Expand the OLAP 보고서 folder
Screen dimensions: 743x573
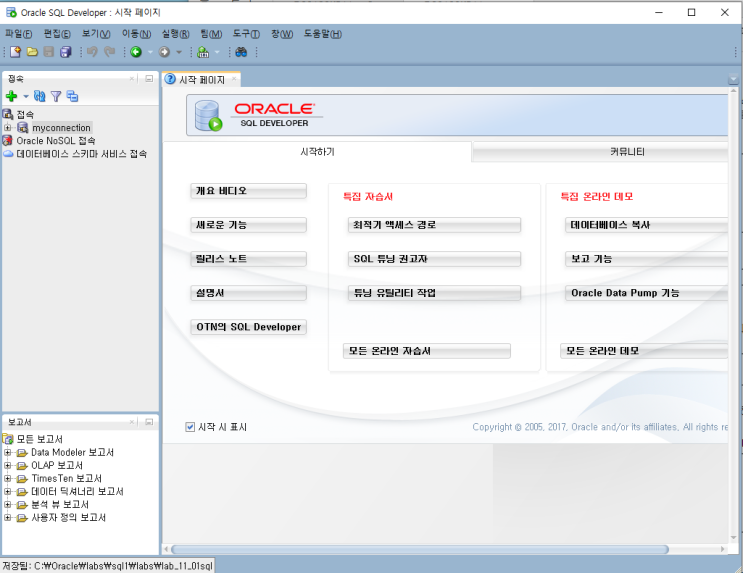pos(8,466)
